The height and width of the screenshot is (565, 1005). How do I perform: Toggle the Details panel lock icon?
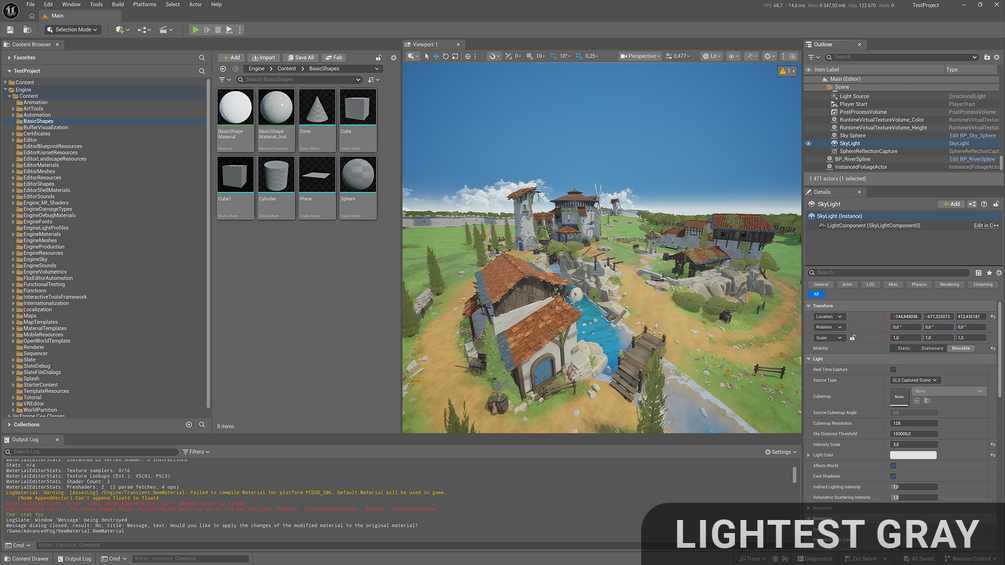click(996, 204)
